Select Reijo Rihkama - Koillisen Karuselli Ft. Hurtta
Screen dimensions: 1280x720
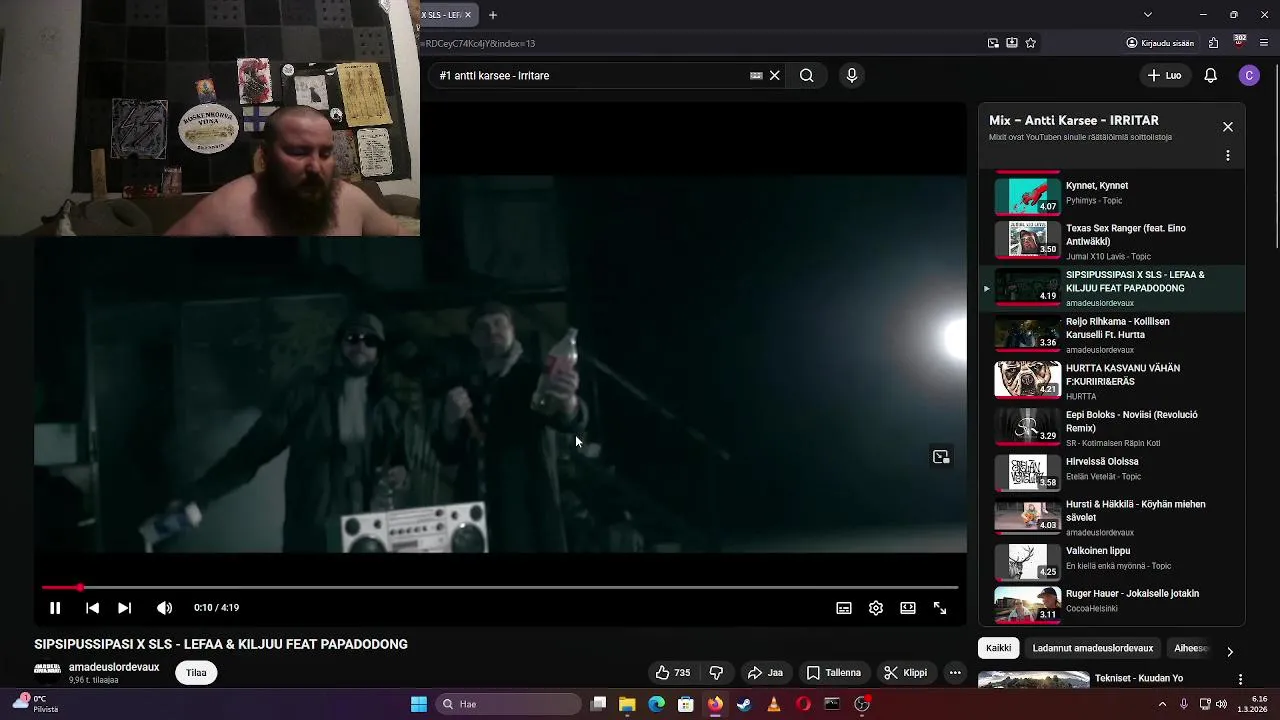coord(1110,334)
